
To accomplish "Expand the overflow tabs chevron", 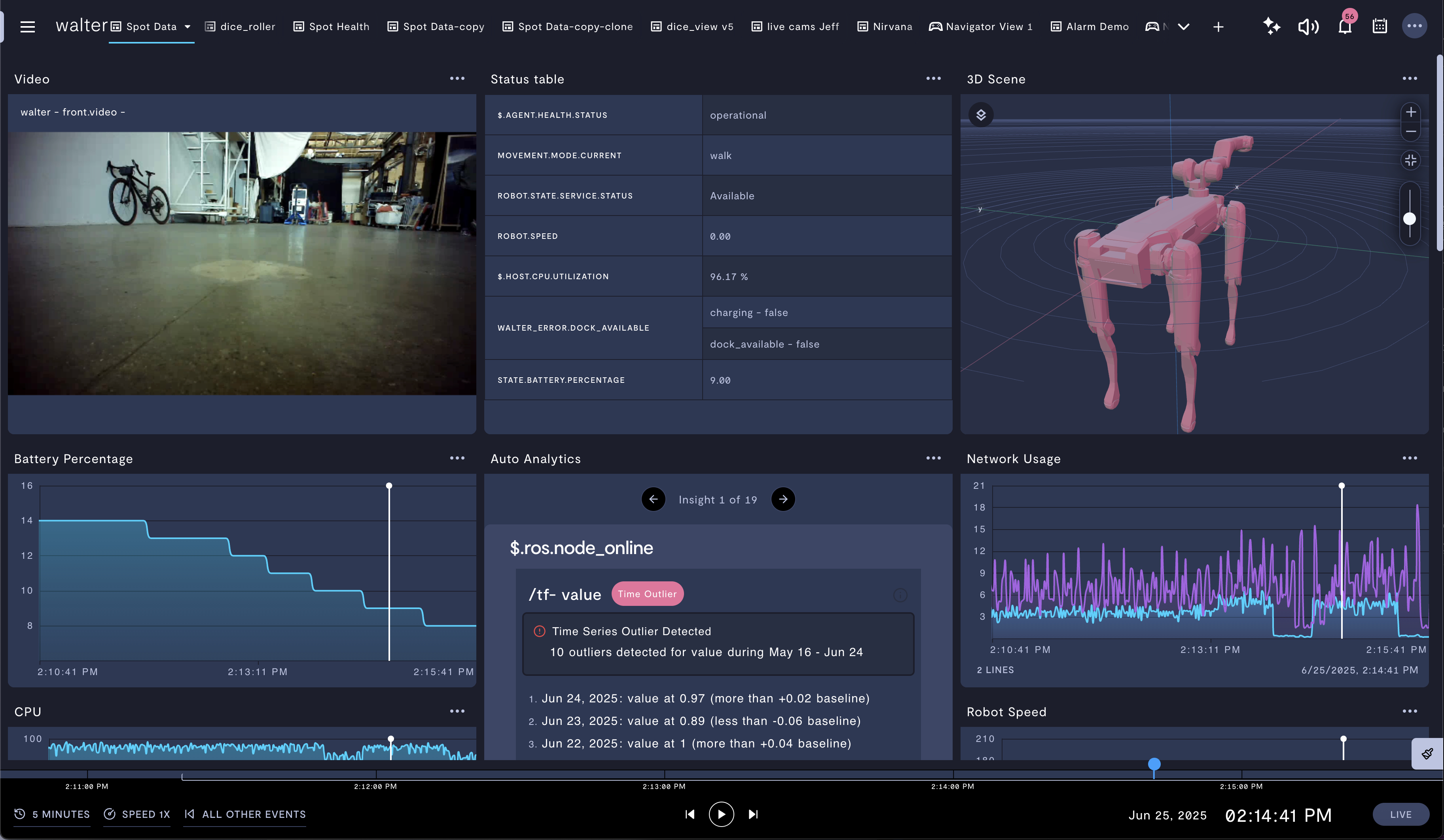I will pyautogui.click(x=1184, y=27).
